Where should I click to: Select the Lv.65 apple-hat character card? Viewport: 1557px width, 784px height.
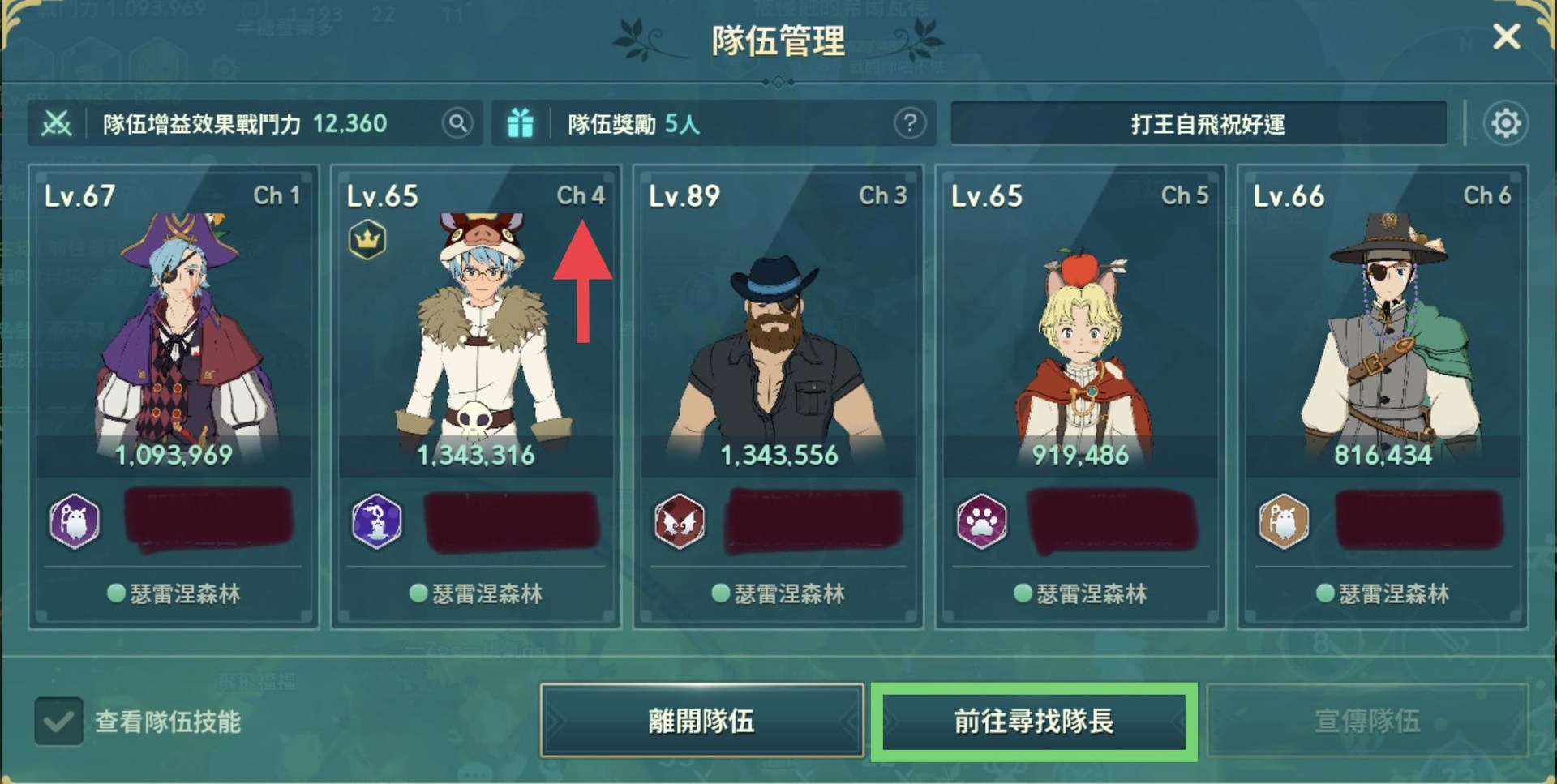[1080, 396]
